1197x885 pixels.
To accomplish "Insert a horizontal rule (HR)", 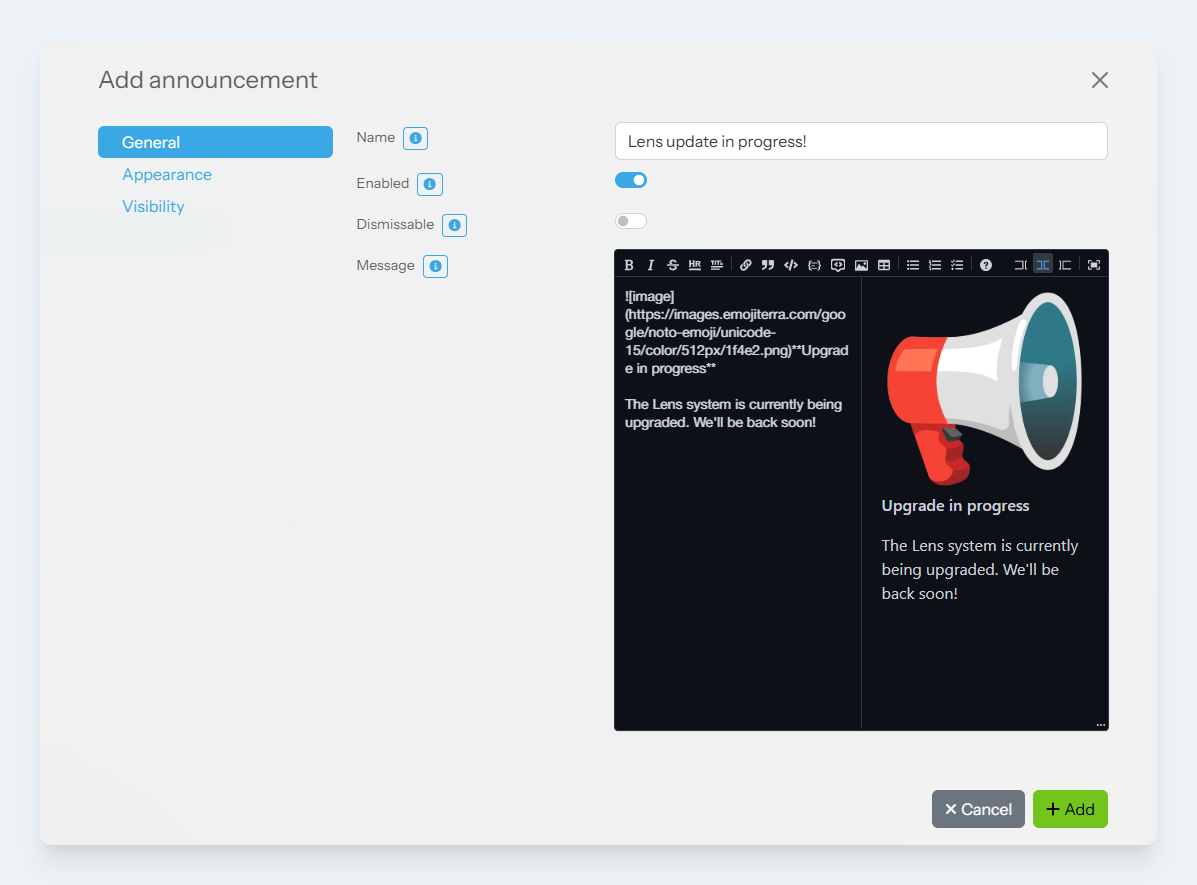I will (x=695, y=265).
